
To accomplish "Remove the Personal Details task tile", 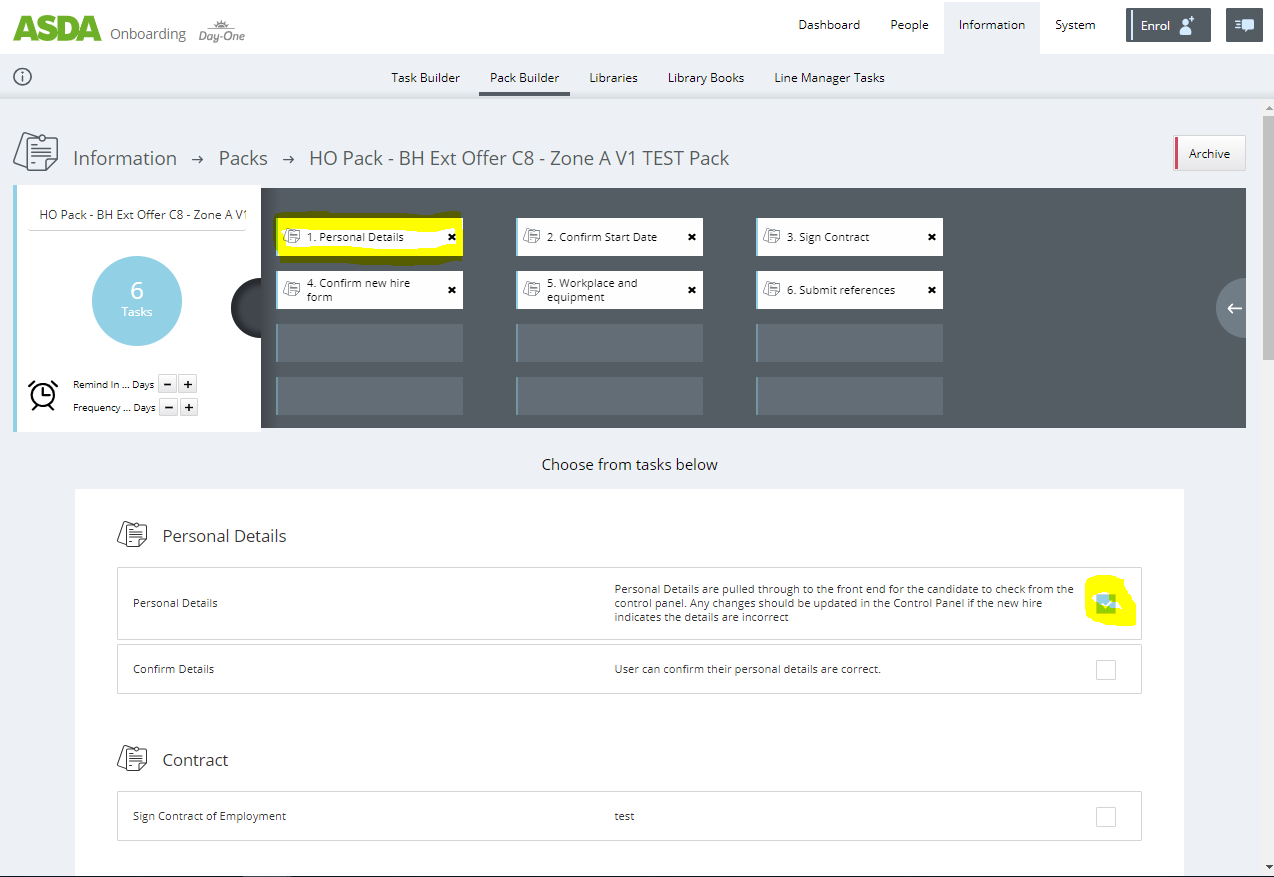I will 451,237.
